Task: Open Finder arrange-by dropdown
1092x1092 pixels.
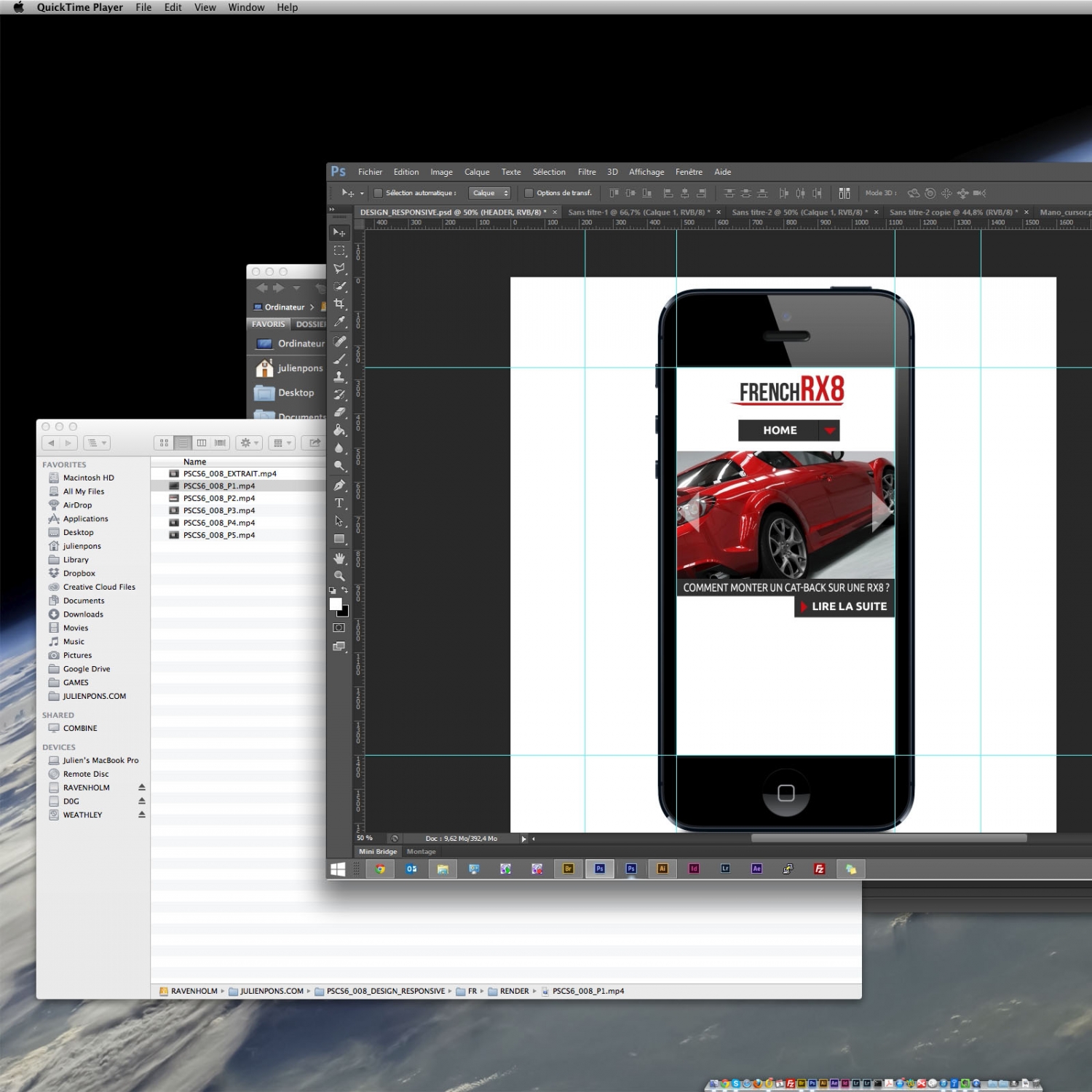Action: (282, 443)
